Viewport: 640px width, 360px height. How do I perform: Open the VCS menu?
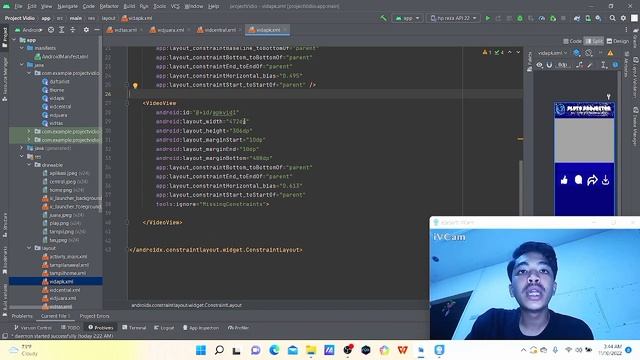coord(175,6)
